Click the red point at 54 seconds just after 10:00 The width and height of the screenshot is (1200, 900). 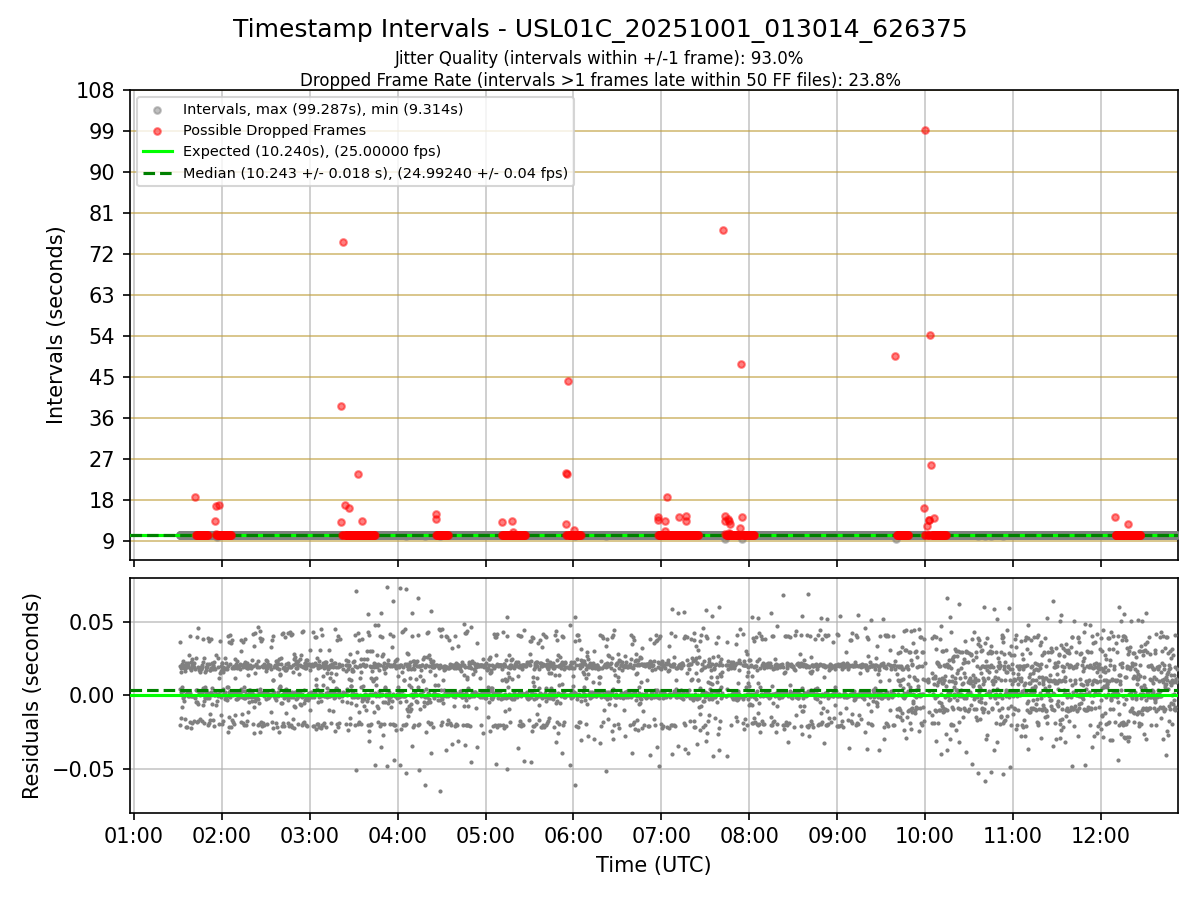pyautogui.click(x=930, y=335)
